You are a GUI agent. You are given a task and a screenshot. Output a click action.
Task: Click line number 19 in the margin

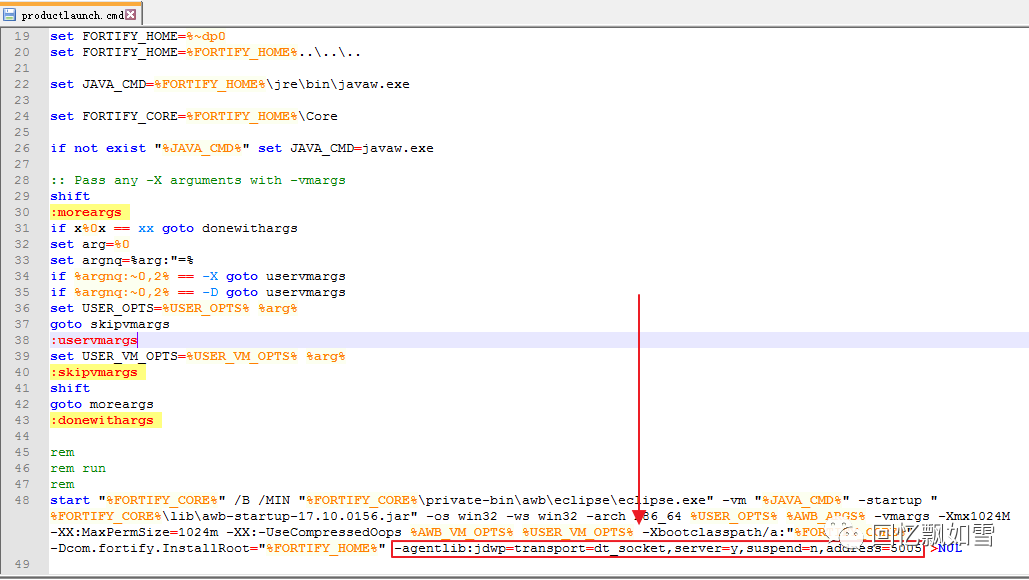click(22, 36)
